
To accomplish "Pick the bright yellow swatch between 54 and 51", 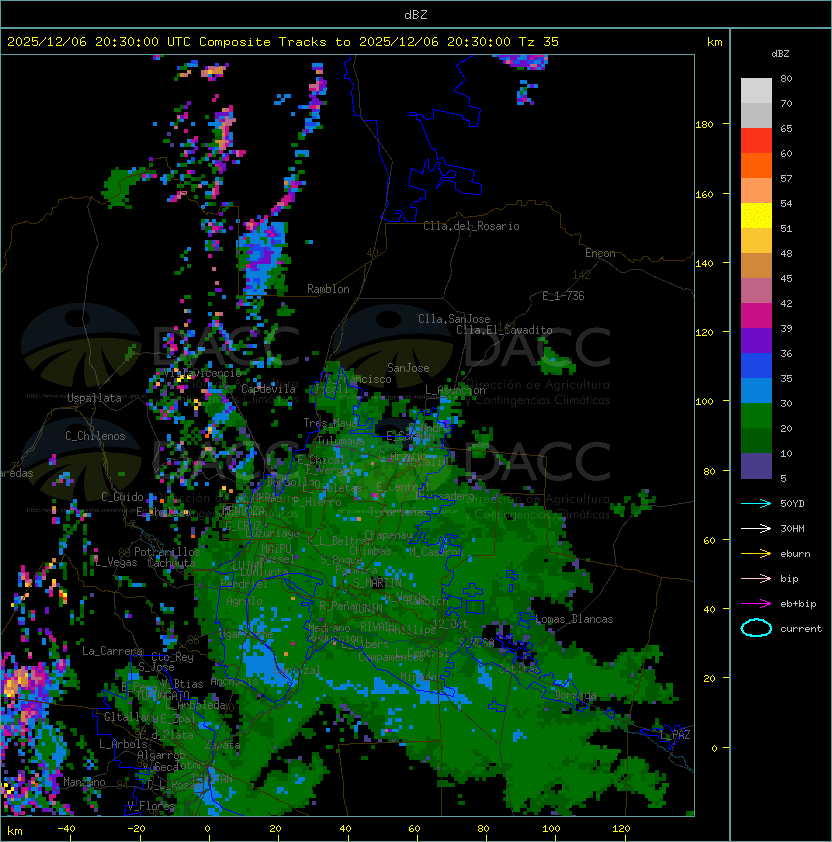I will pos(756,216).
